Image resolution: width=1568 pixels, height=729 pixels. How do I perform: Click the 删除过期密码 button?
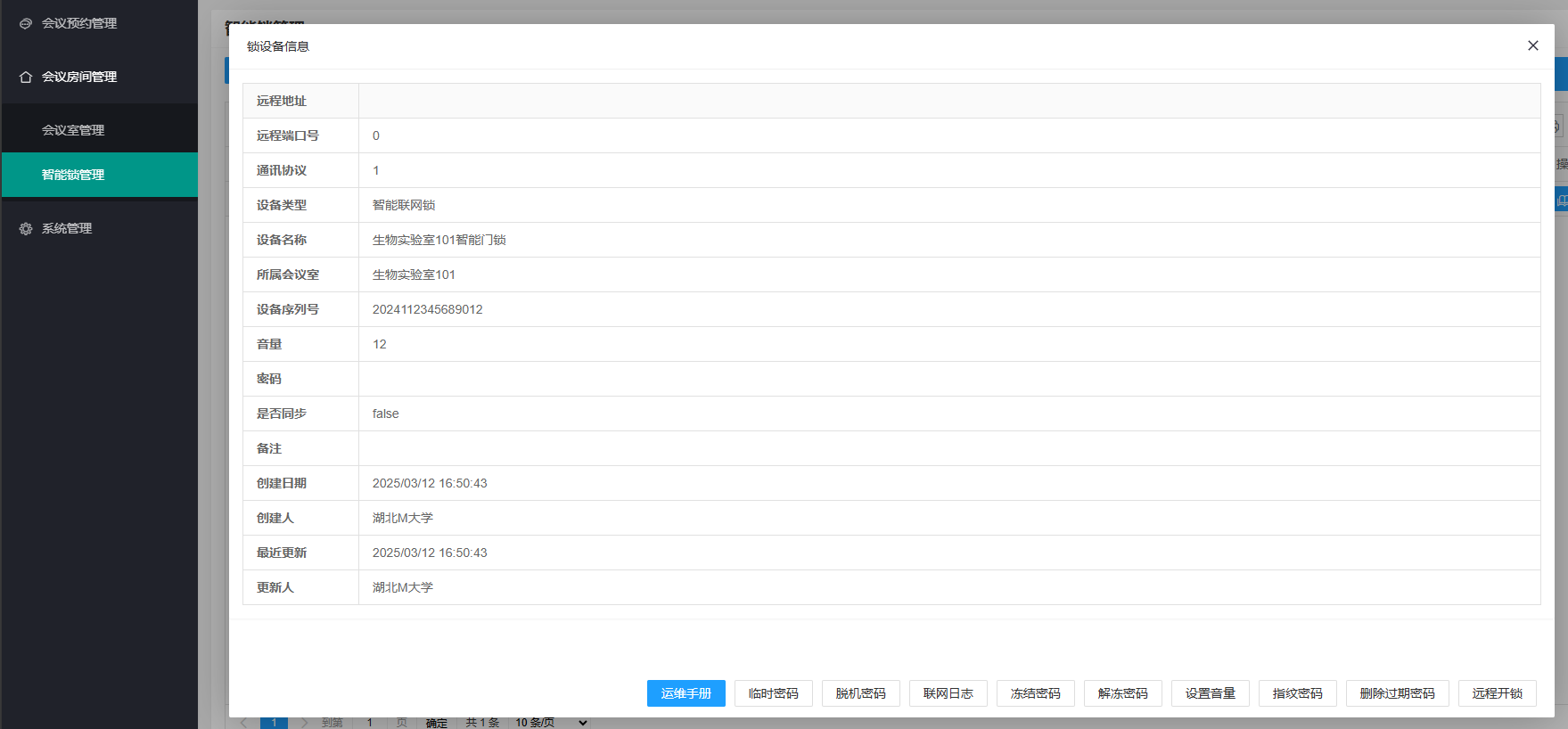click(x=1397, y=693)
